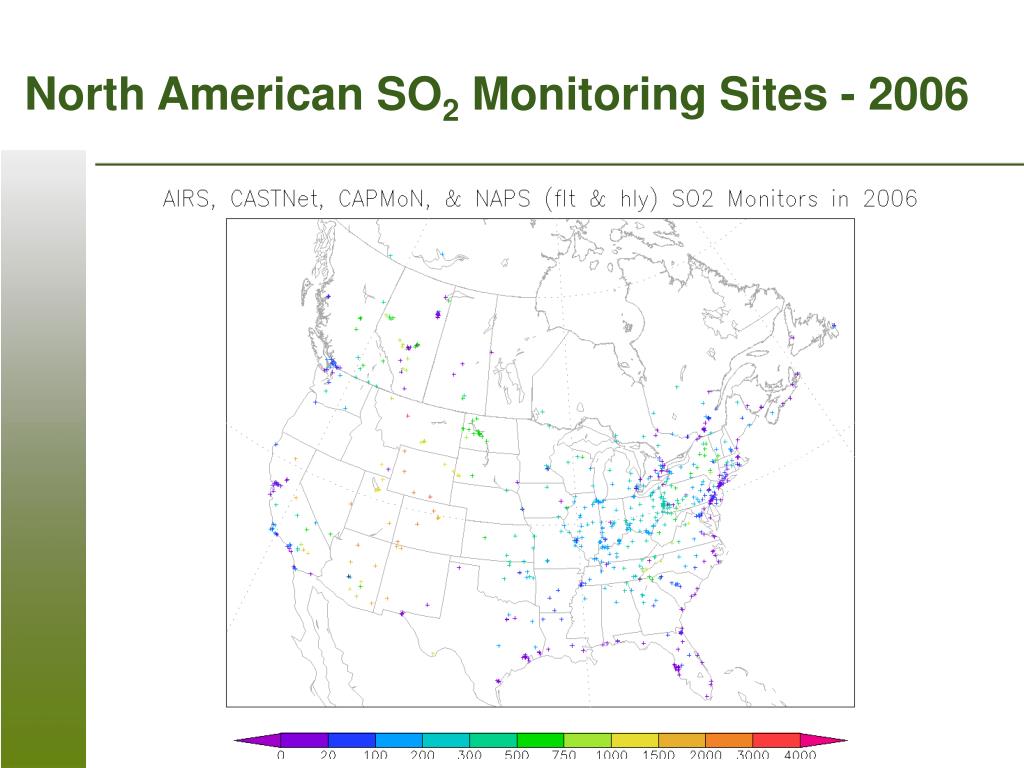
Task: Click the "200" label under the color bar
Action: tap(423, 754)
